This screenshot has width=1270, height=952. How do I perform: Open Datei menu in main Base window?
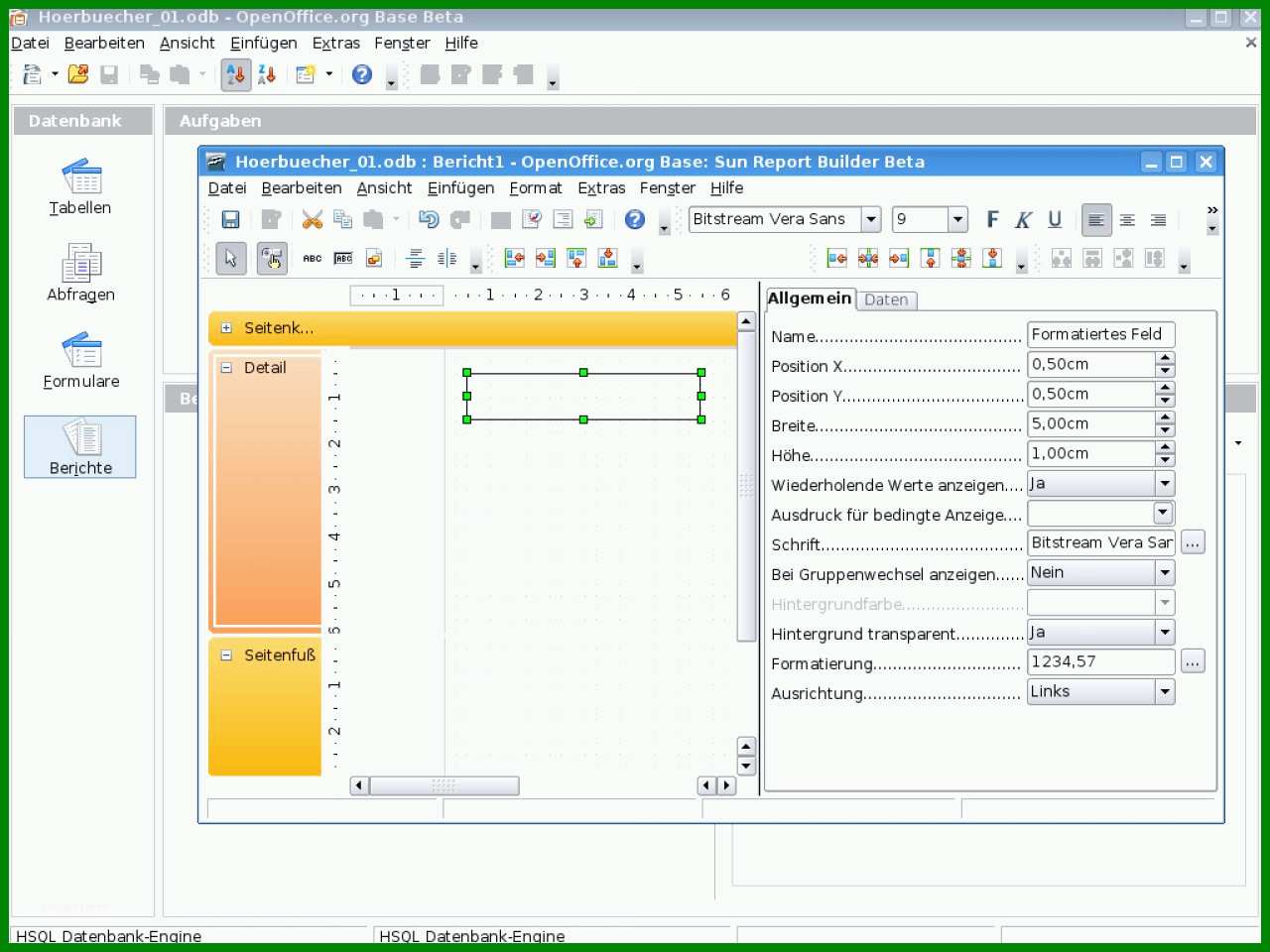coord(30,44)
